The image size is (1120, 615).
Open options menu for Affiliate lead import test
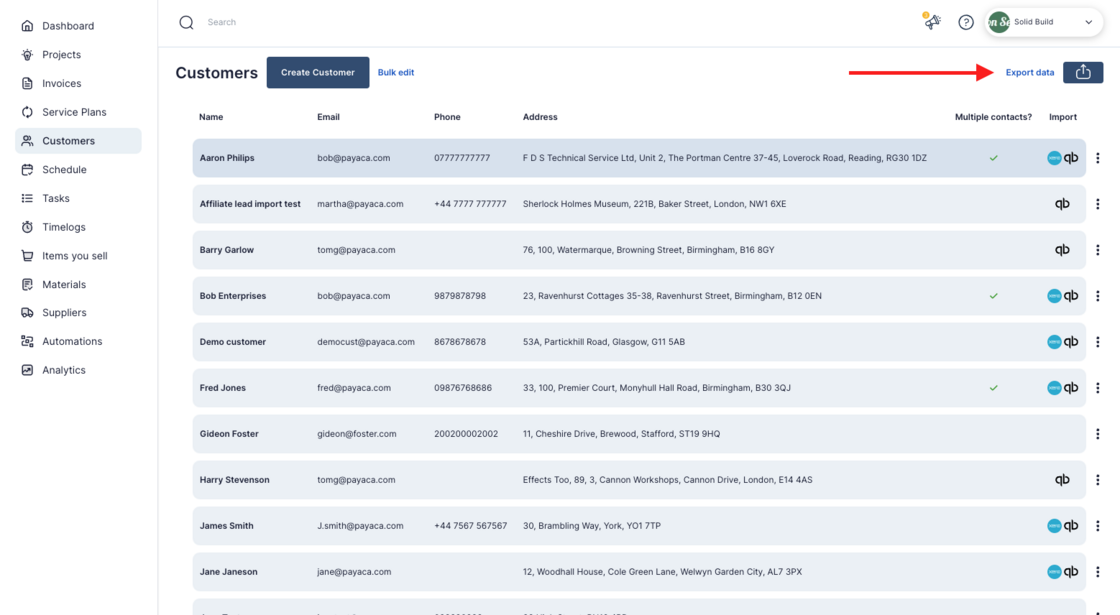(x=1098, y=204)
